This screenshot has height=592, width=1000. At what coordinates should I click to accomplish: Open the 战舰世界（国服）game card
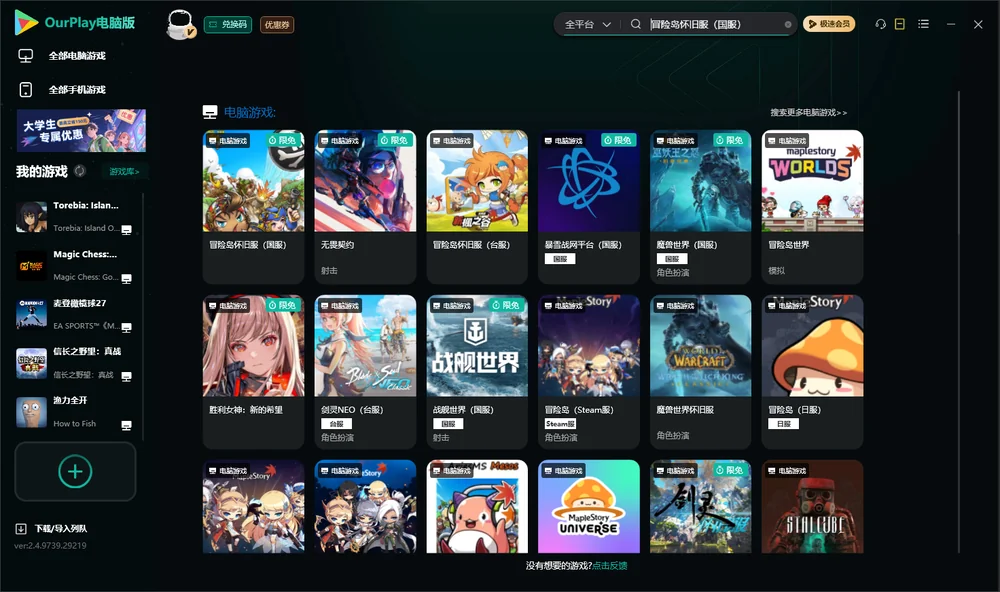pos(477,372)
